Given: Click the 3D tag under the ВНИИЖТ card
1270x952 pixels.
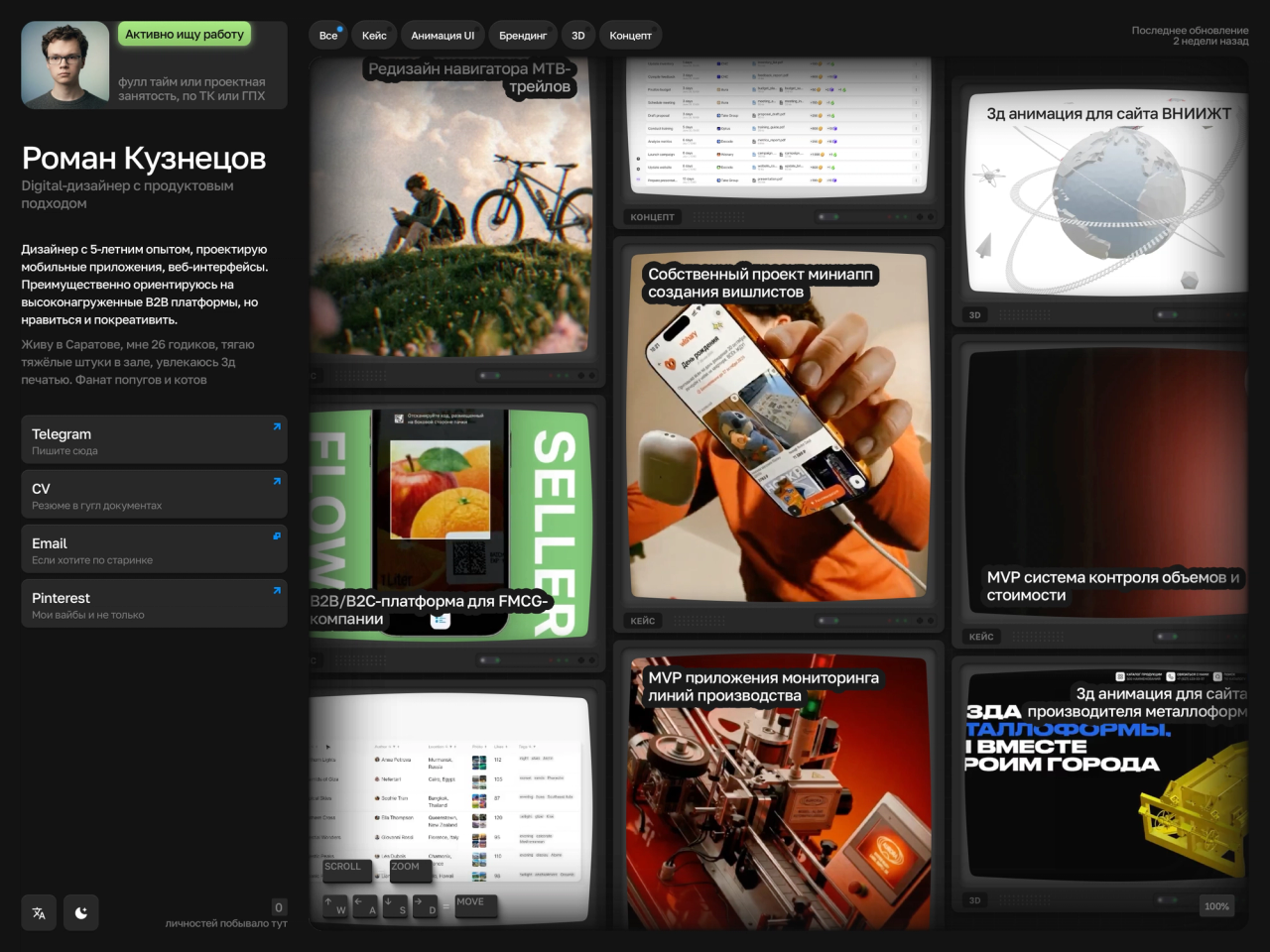Looking at the screenshot, I should [x=974, y=315].
